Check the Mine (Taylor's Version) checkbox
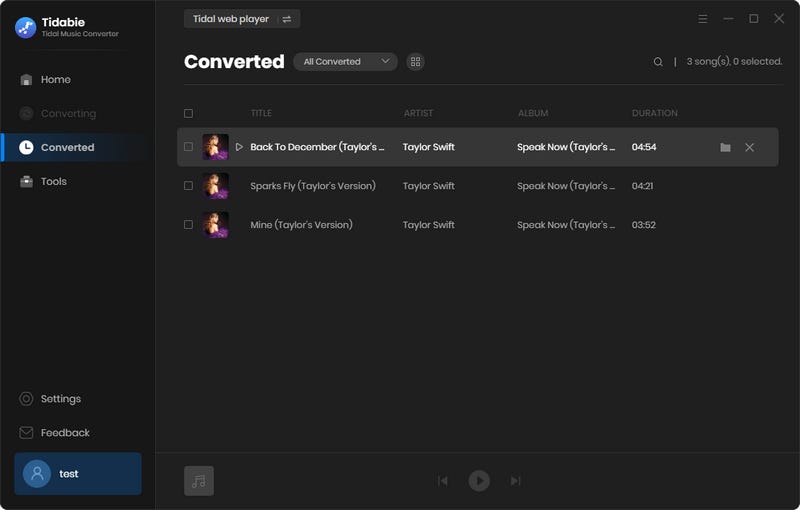The height and width of the screenshot is (510, 800). tap(188, 225)
